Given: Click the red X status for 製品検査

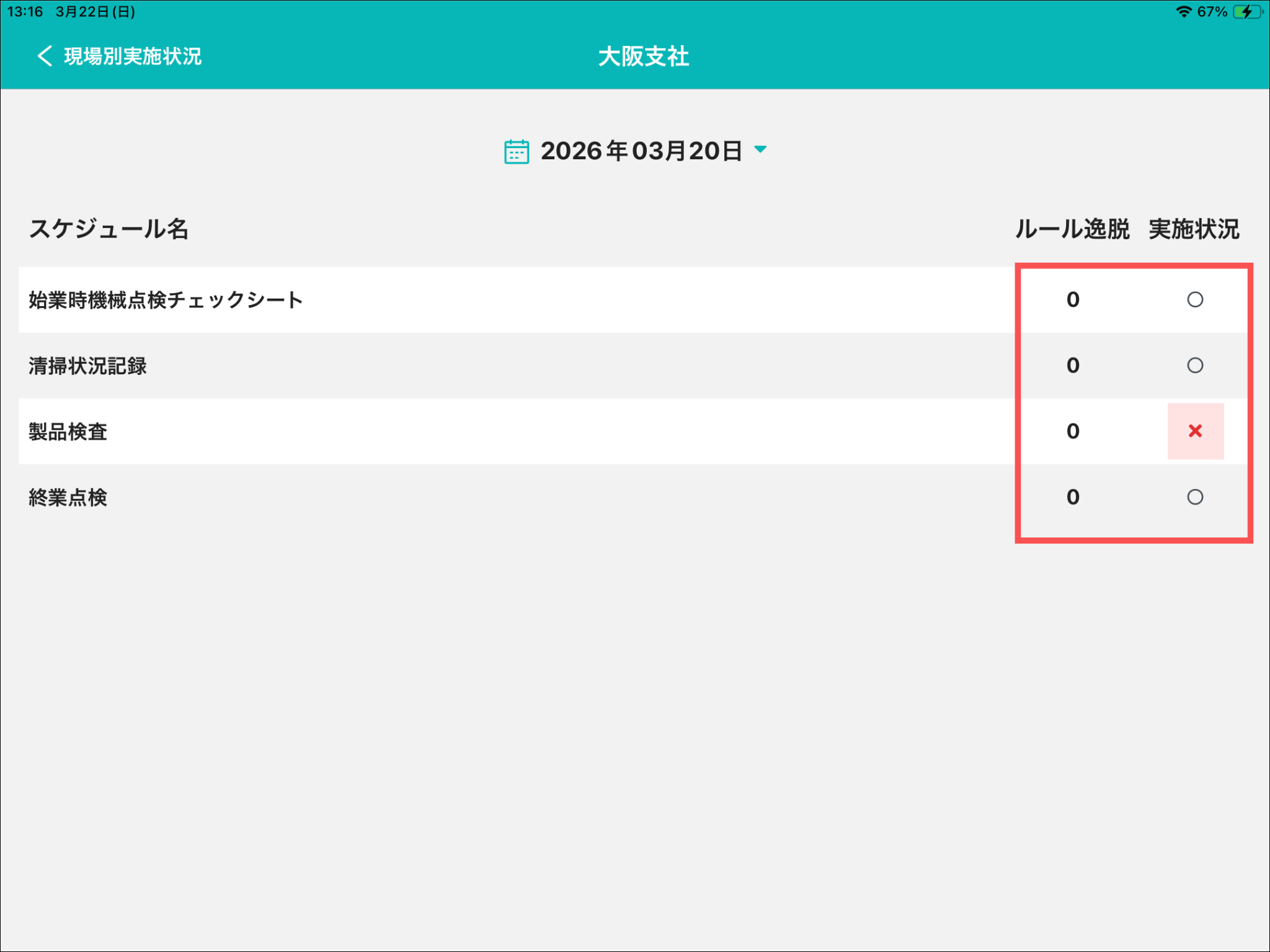Looking at the screenshot, I should pos(1195,431).
